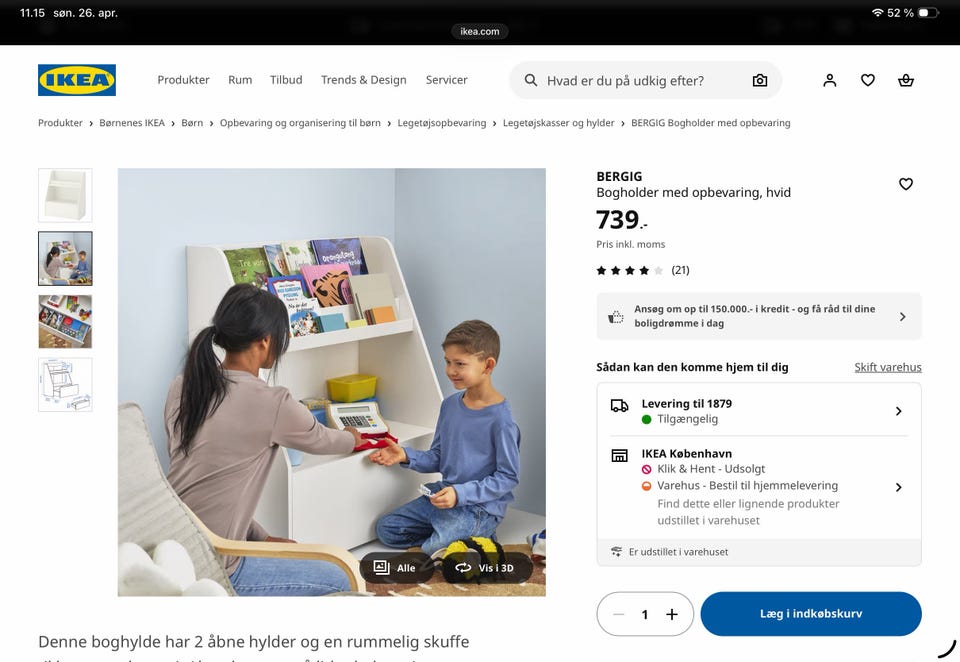This screenshot has width=960, height=662.
Task: Open the Tilbud menu item
Action: pyautogui.click(x=286, y=80)
